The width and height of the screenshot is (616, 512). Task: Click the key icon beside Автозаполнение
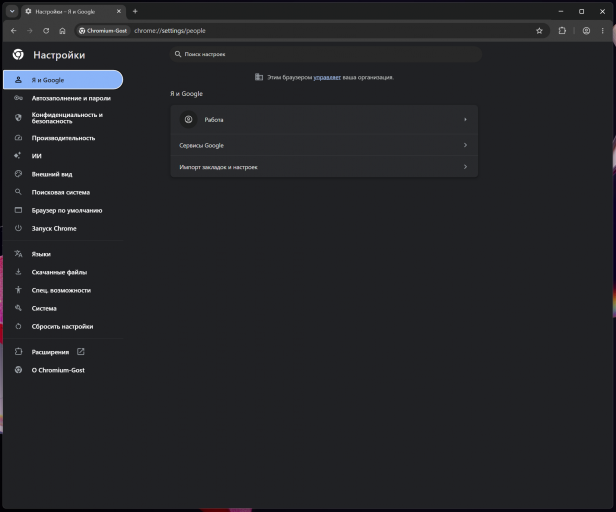(18, 98)
